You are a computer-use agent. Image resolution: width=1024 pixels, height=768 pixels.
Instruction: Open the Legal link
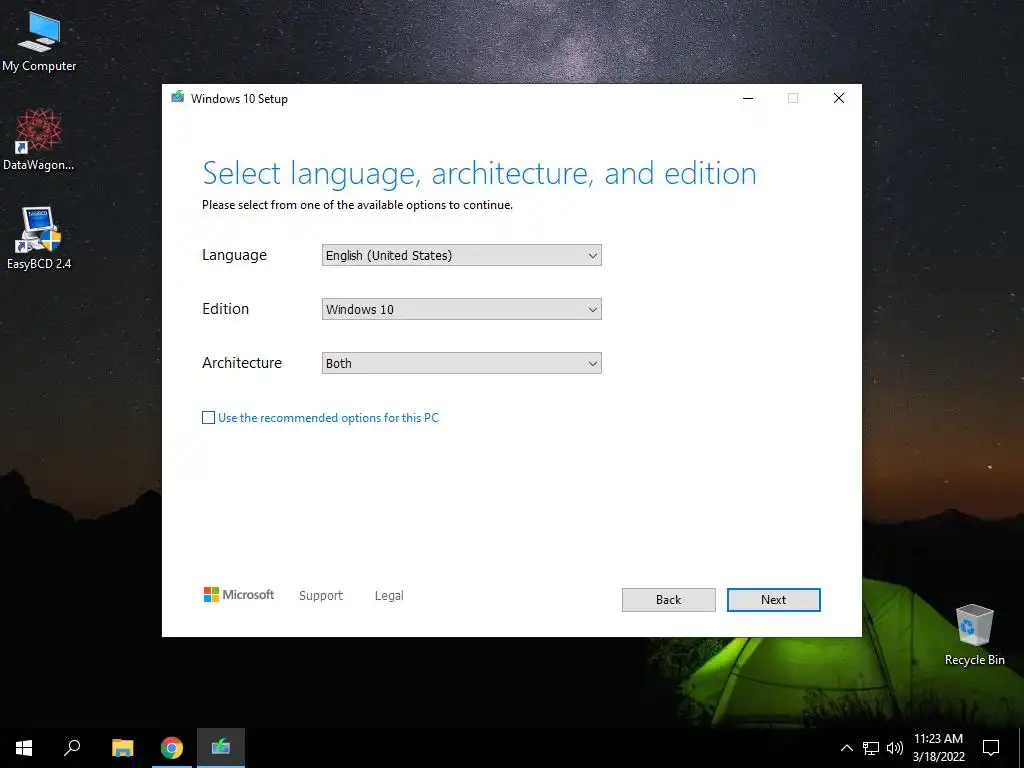389,596
